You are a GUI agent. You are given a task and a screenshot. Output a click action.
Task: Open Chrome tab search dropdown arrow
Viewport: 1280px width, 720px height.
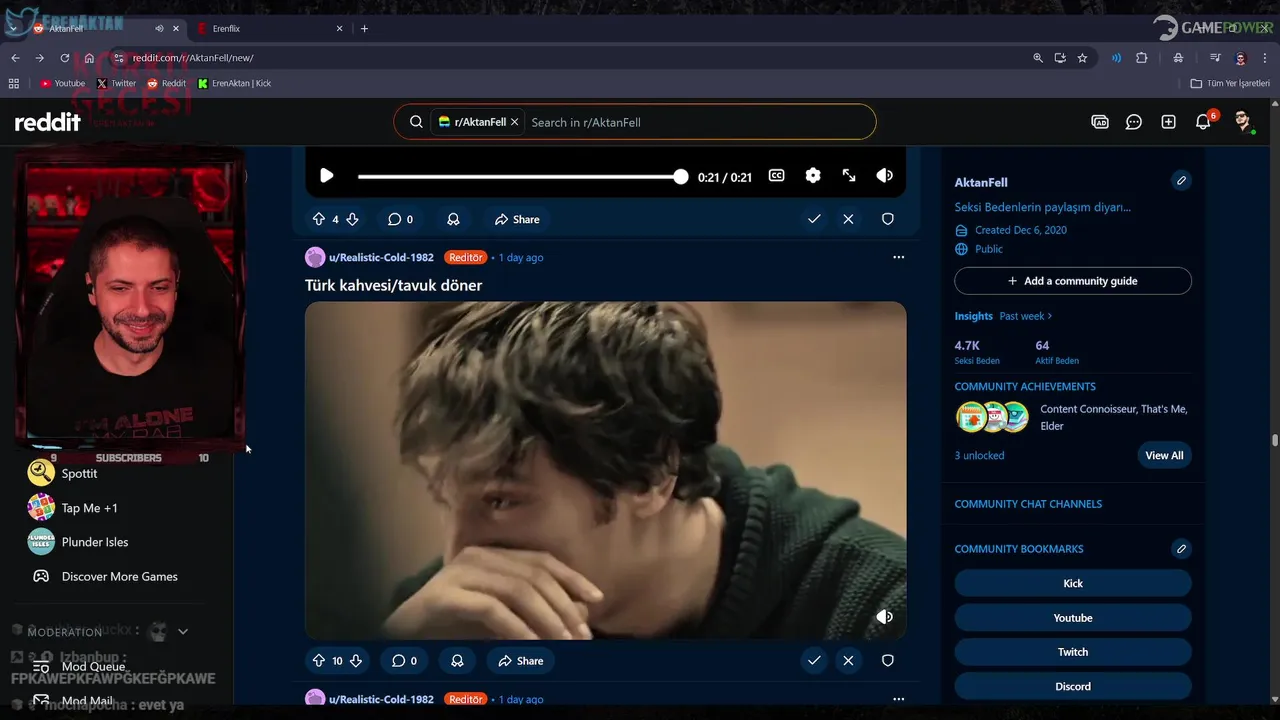coord(13,28)
